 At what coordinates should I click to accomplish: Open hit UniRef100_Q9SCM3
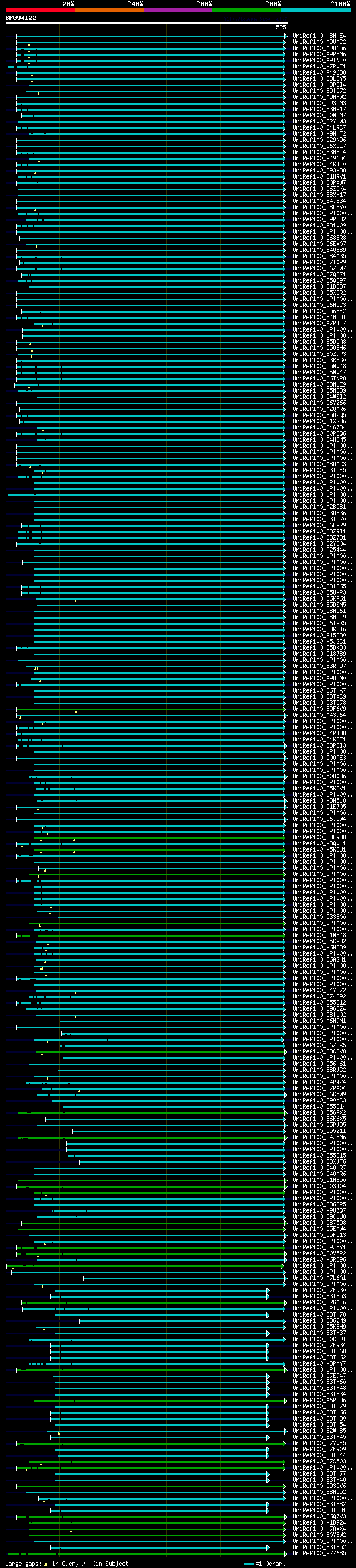(x=319, y=103)
